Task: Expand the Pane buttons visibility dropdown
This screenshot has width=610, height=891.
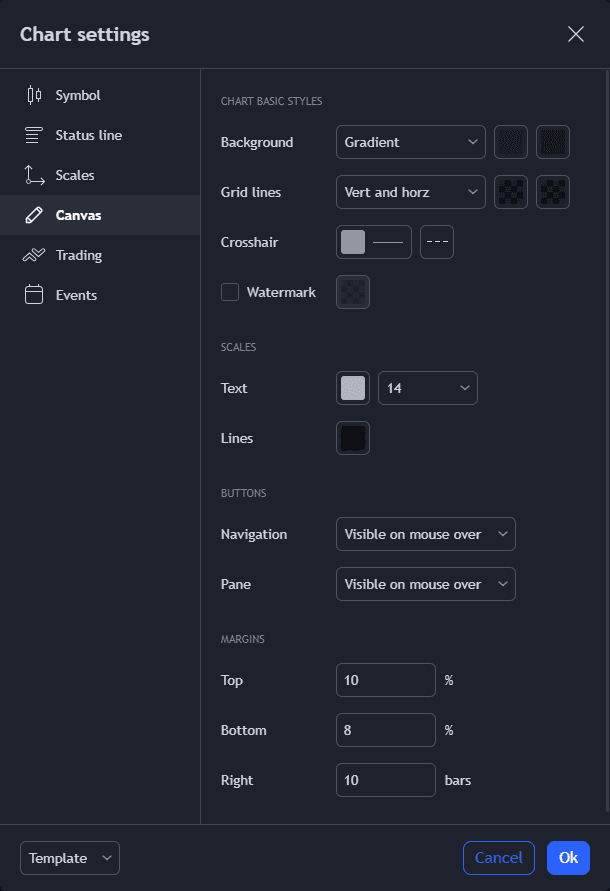Action: coord(425,584)
